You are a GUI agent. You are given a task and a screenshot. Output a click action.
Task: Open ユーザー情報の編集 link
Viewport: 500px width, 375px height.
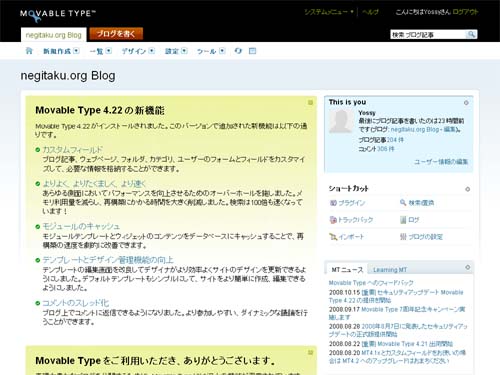tap(441, 162)
